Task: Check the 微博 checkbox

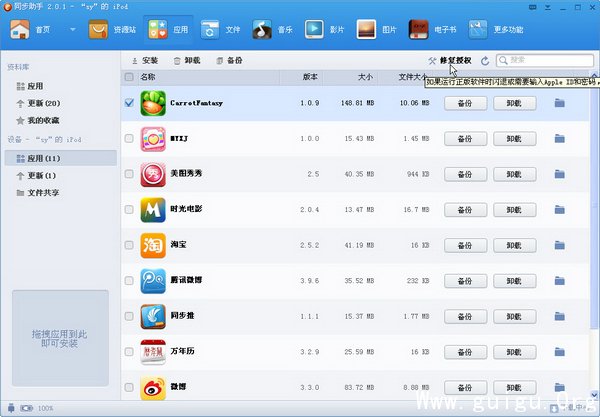Action: pos(129,387)
